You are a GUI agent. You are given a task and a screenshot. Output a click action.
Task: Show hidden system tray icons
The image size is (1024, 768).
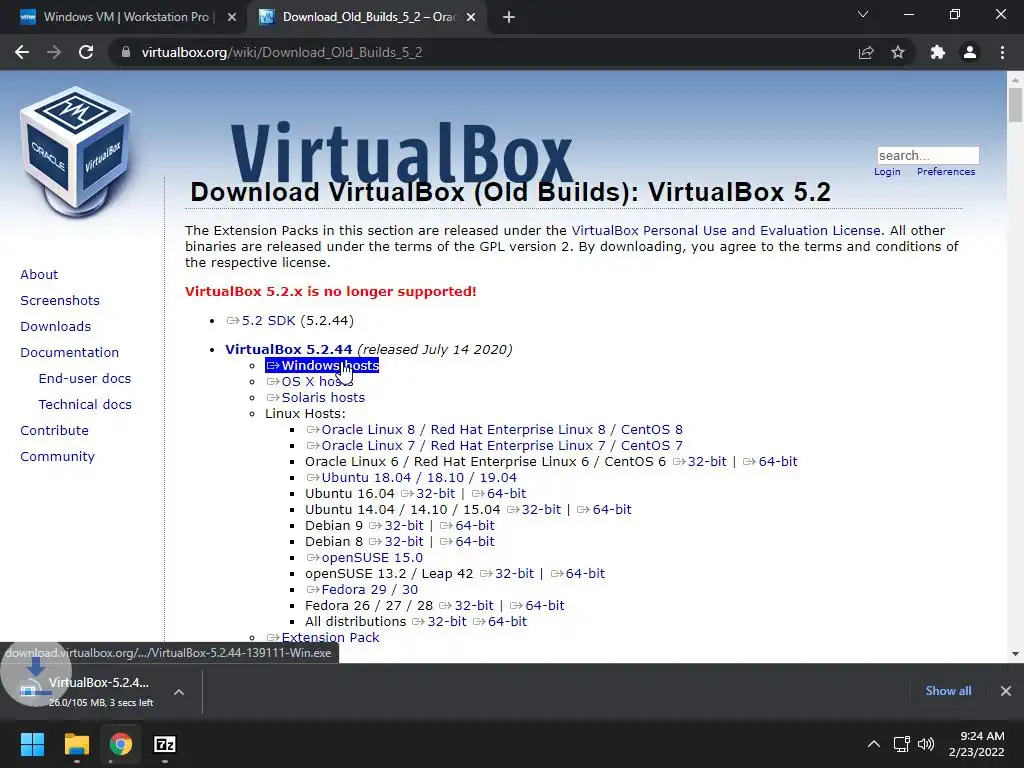pyautogui.click(x=873, y=744)
